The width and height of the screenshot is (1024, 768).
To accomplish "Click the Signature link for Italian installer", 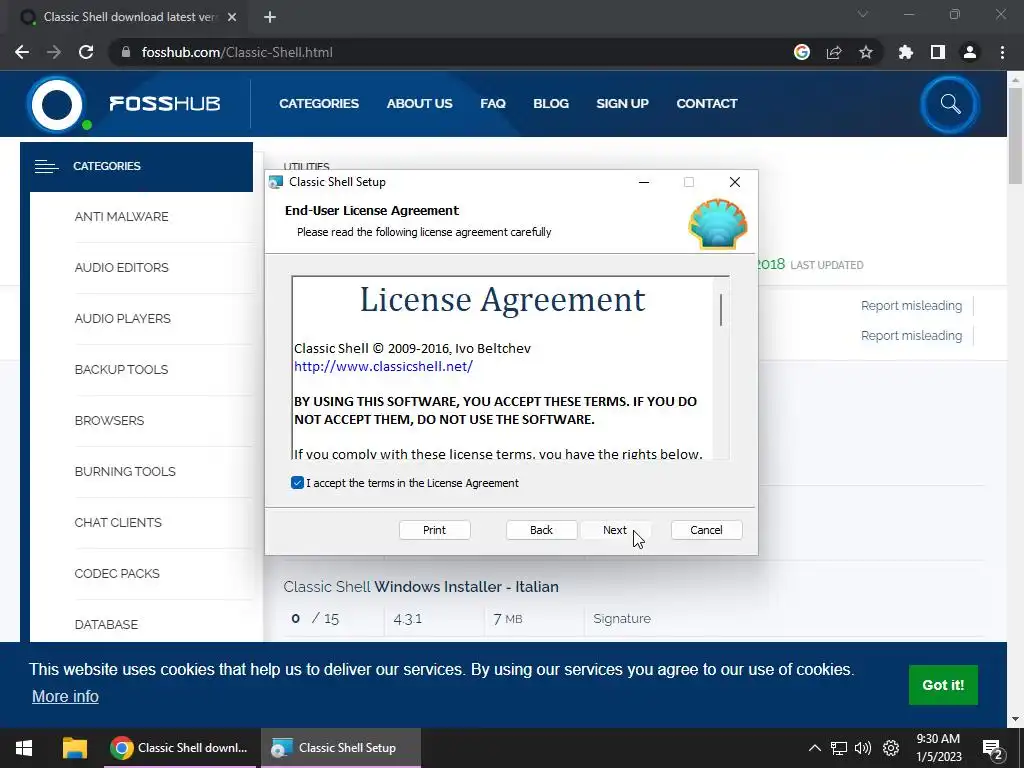I will (x=622, y=618).
